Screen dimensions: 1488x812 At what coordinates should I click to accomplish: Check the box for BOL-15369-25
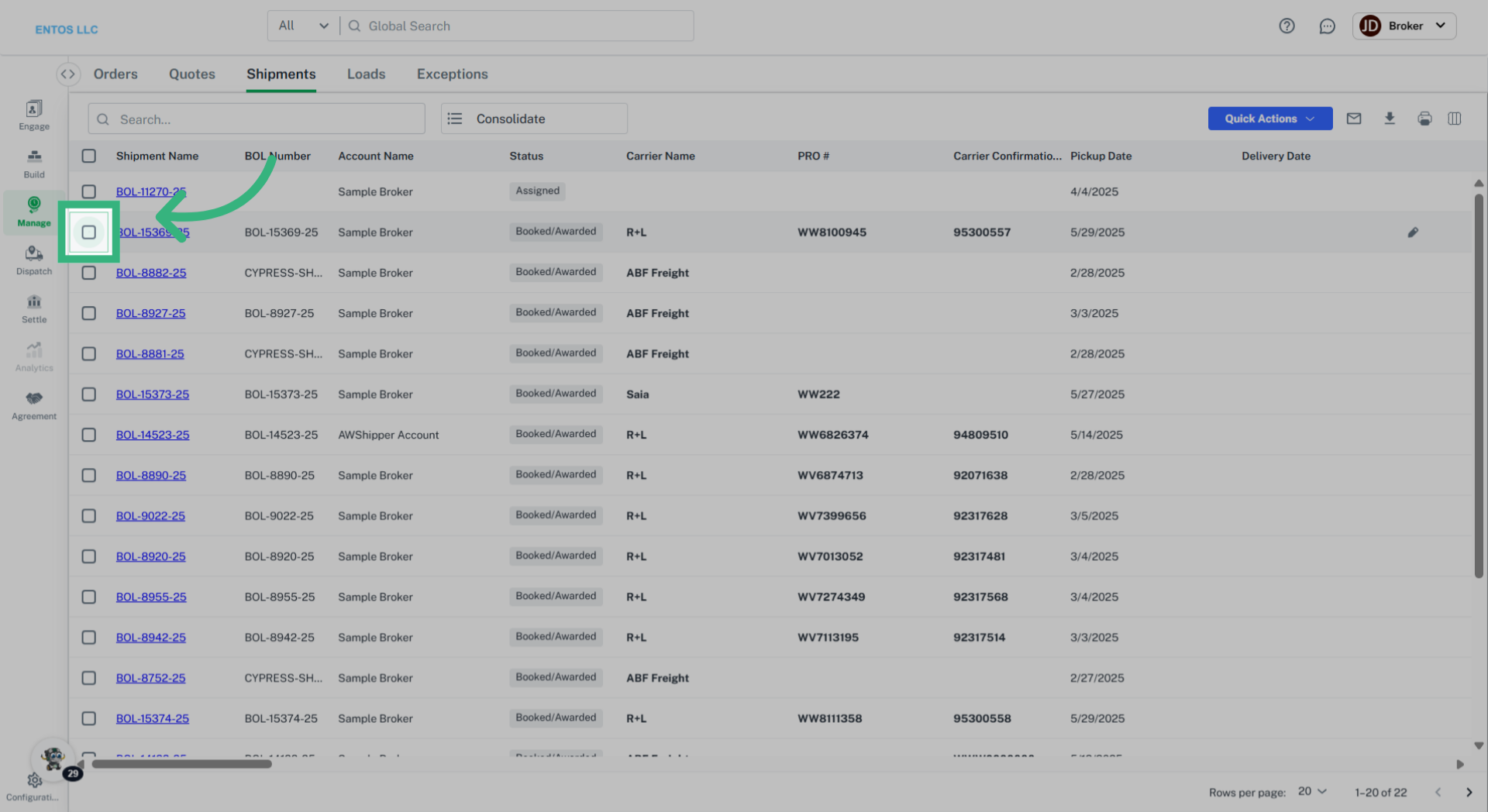click(89, 232)
